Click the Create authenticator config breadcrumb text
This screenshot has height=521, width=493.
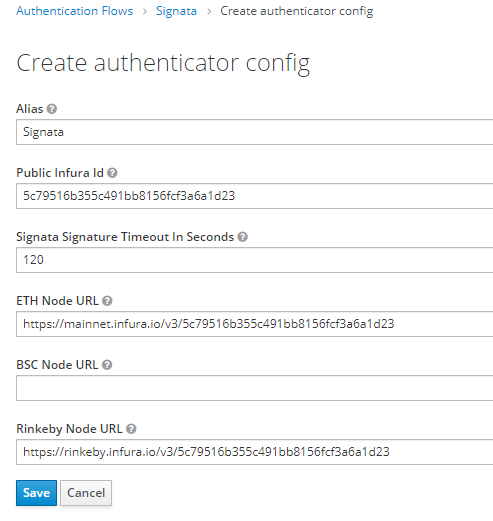click(297, 11)
